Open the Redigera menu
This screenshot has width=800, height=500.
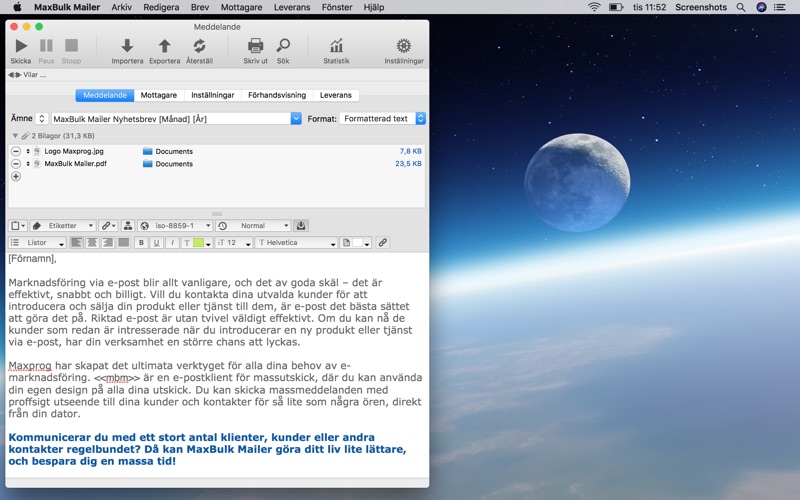tap(161, 7)
